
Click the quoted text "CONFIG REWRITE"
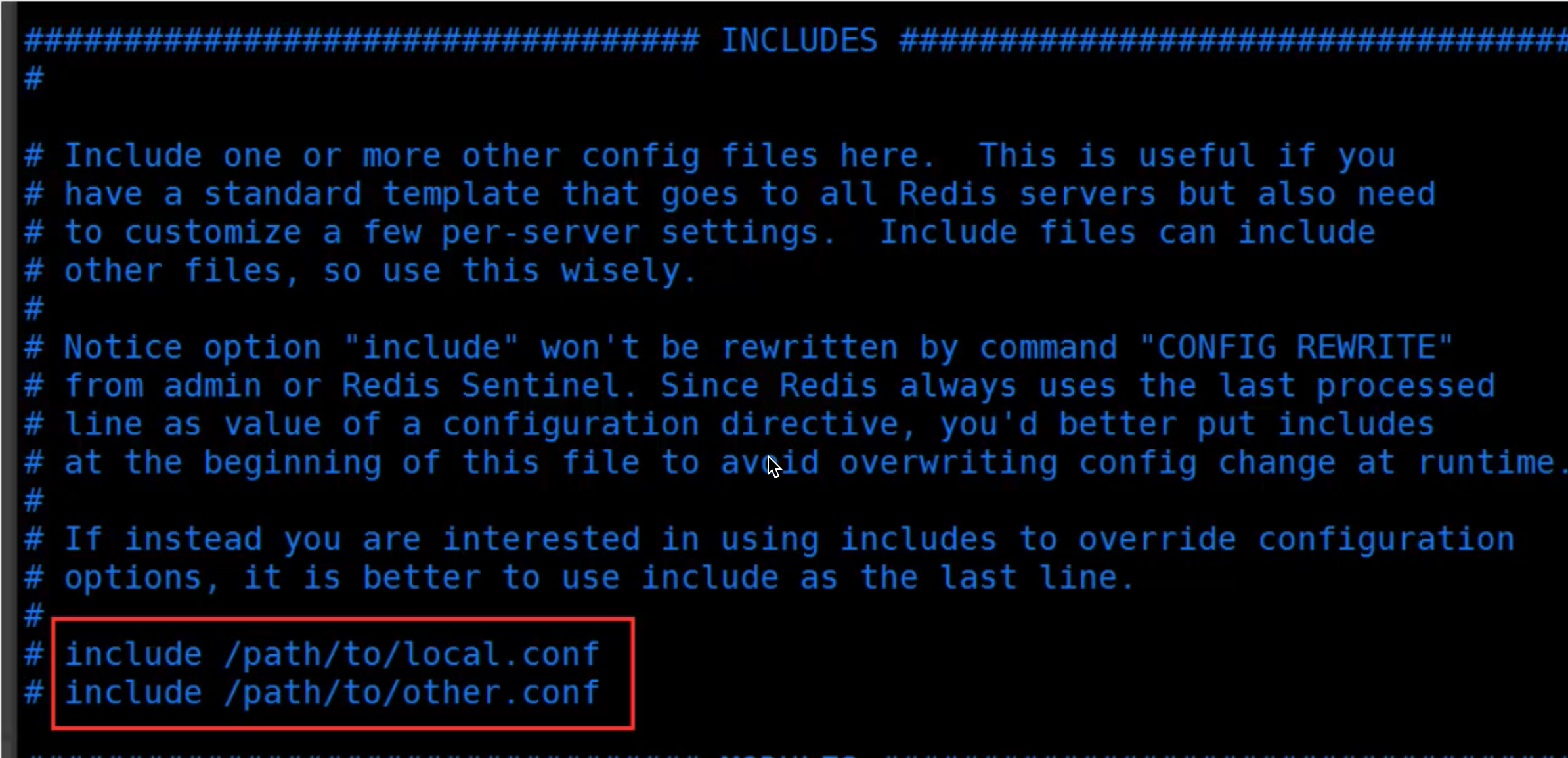coord(1296,347)
